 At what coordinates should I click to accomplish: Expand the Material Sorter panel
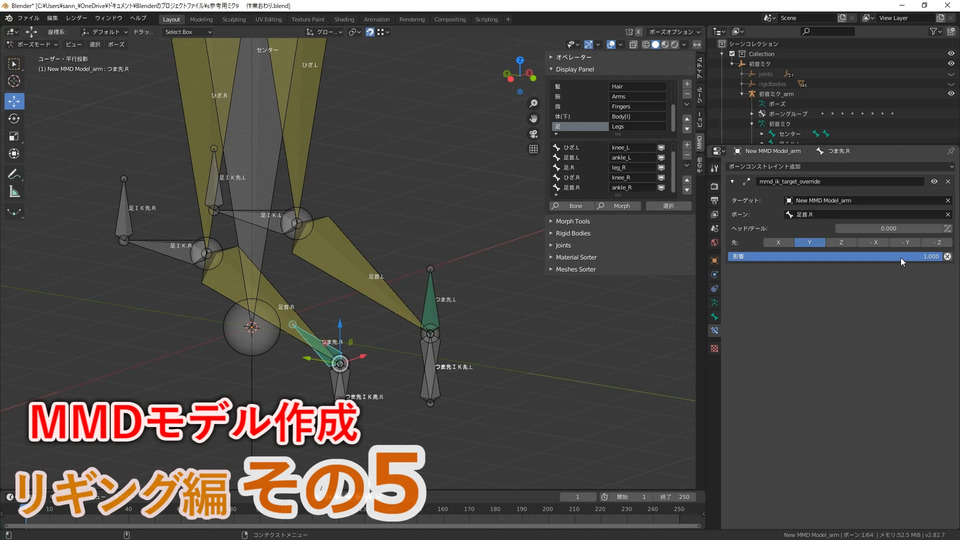(576, 257)
